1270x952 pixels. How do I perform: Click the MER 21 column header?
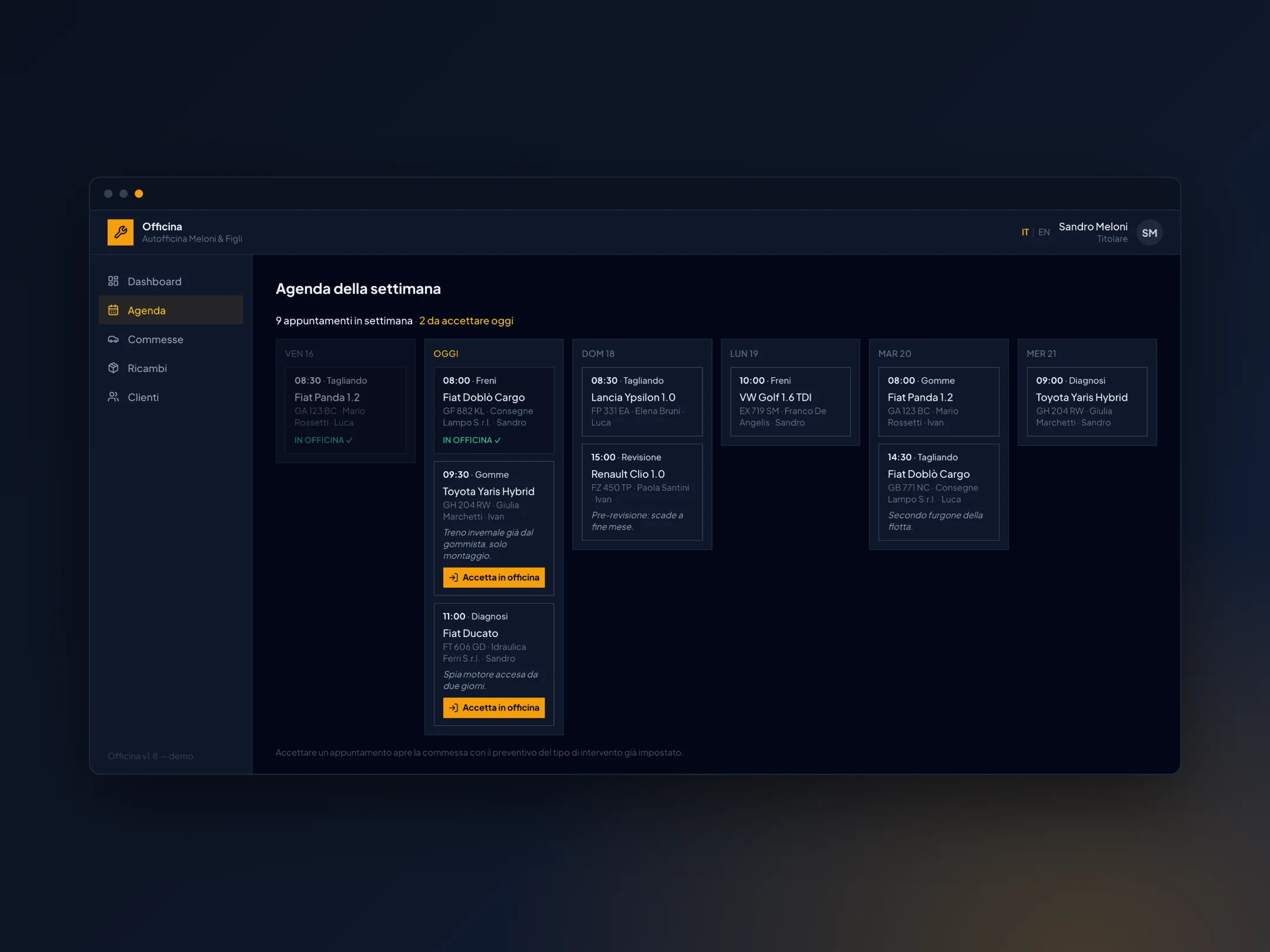(1041, 353)
